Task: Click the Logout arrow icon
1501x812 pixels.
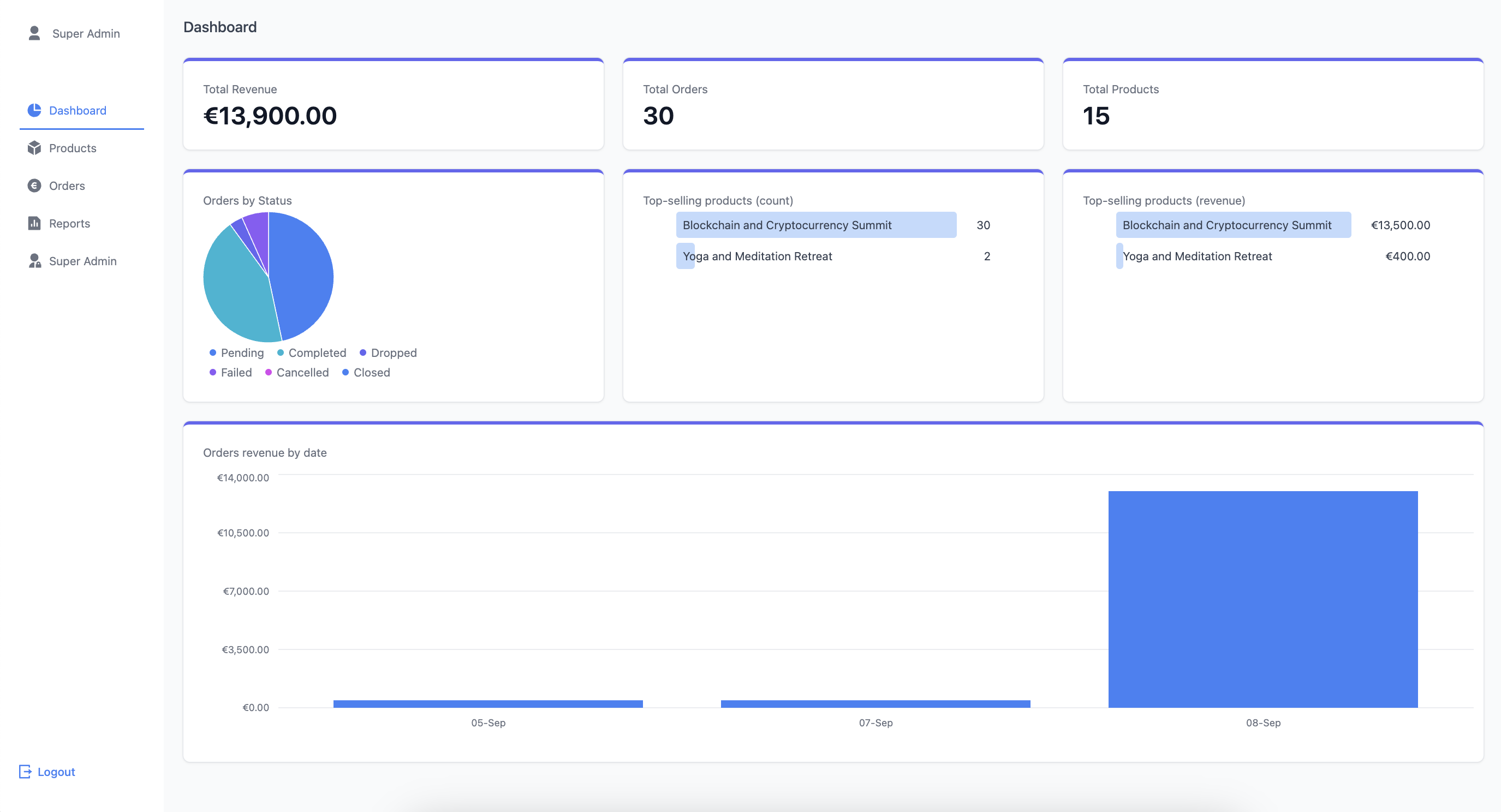Action: (25, 771)
